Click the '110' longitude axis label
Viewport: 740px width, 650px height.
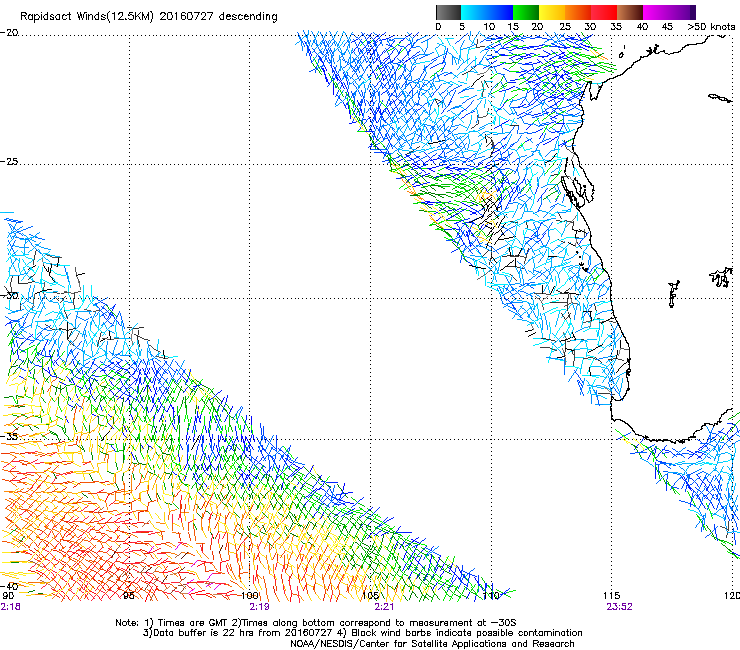[x=491, y=596]
